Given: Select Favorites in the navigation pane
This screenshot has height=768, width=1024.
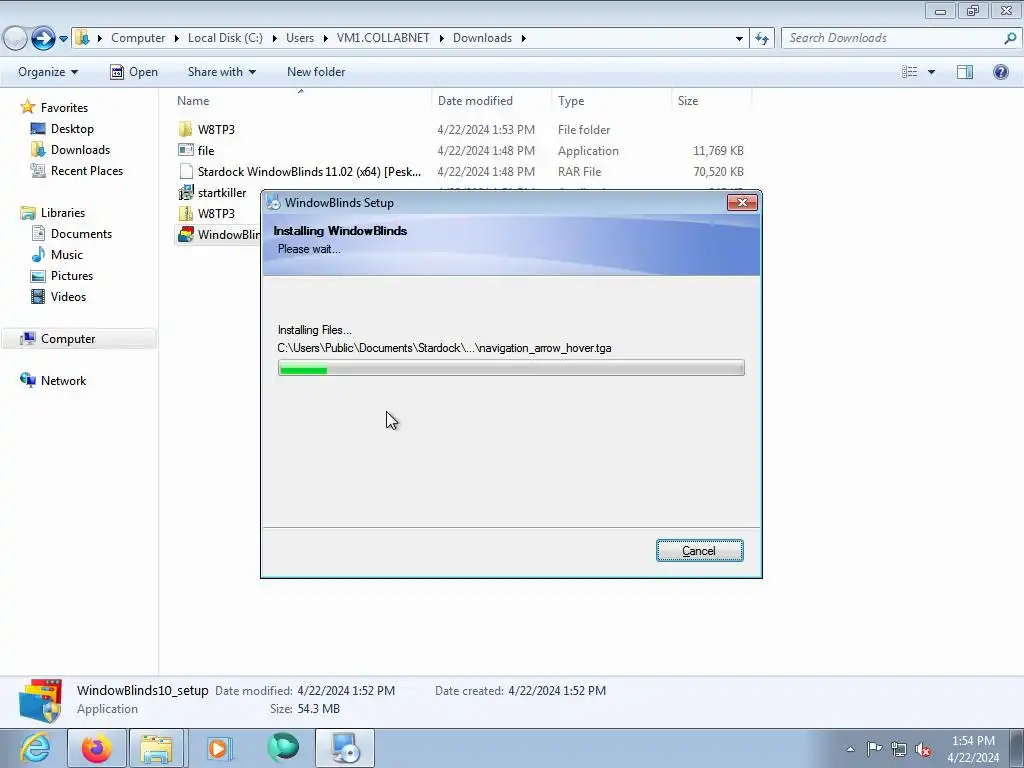Looking at the screenshot, I should pos(64,108).
